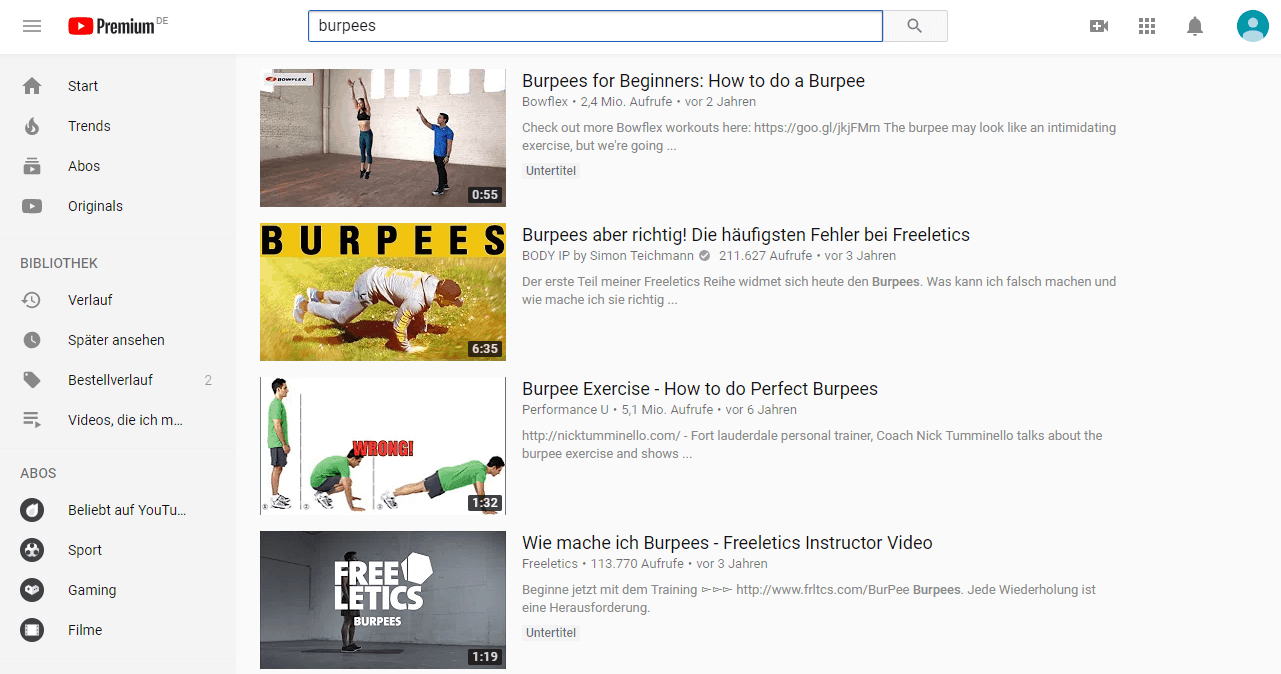Click the Bestellverlauf count 2
The width and height of the screenshot is (1281, 674).
tap(208, 380)
